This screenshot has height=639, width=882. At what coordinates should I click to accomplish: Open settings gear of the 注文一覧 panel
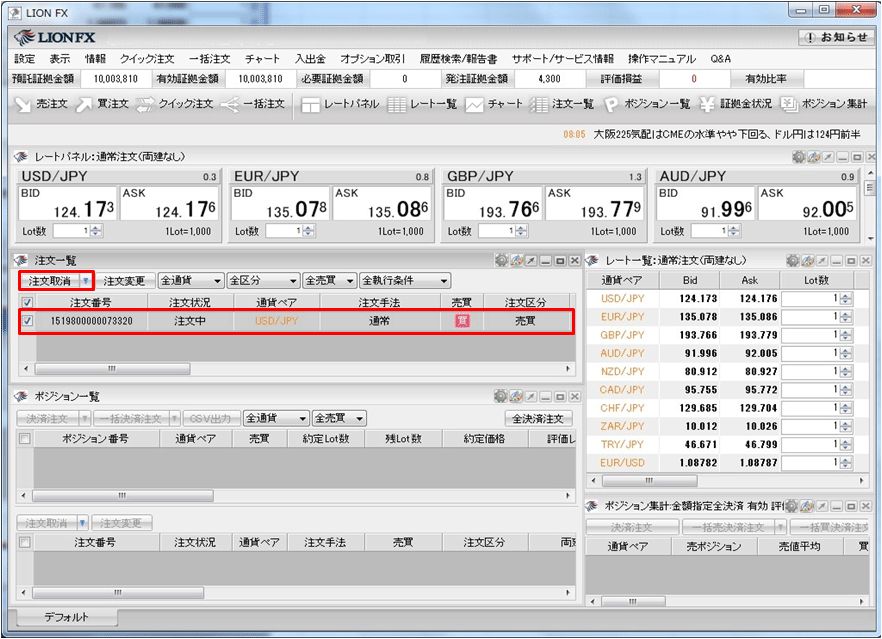click(501, 260)
